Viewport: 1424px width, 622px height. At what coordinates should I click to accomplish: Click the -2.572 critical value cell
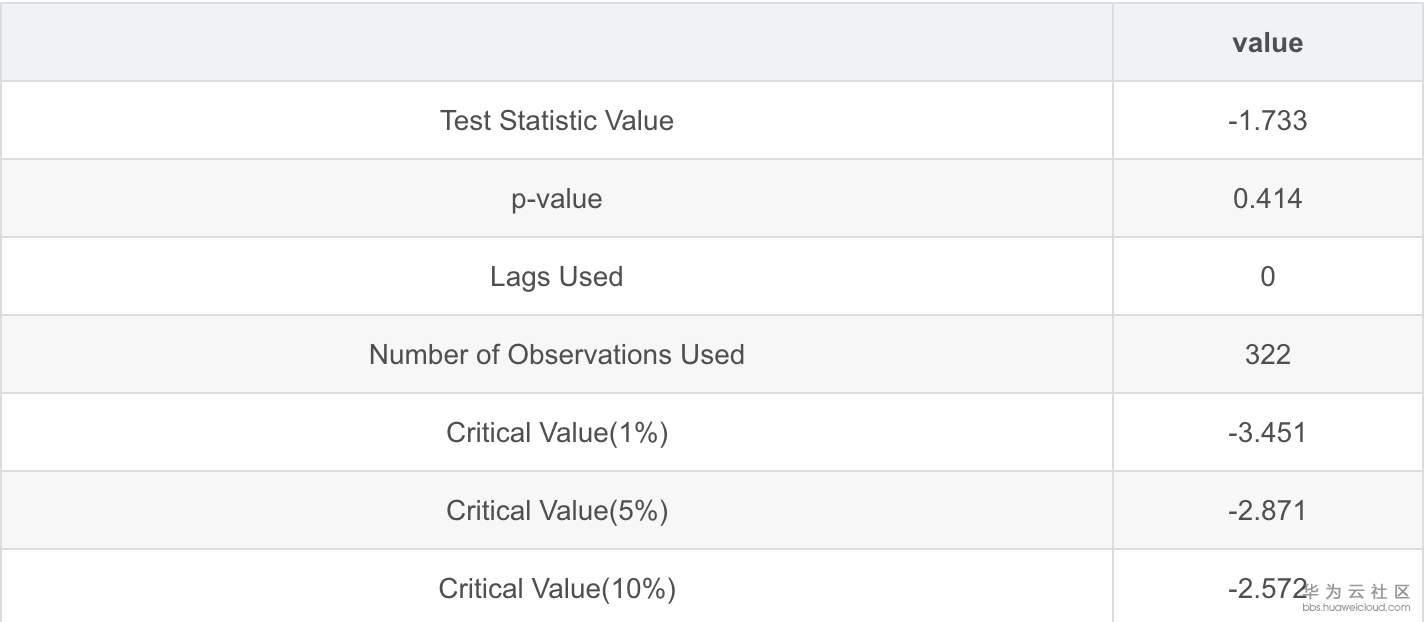pyautogui.click(x=1265, y=589)
